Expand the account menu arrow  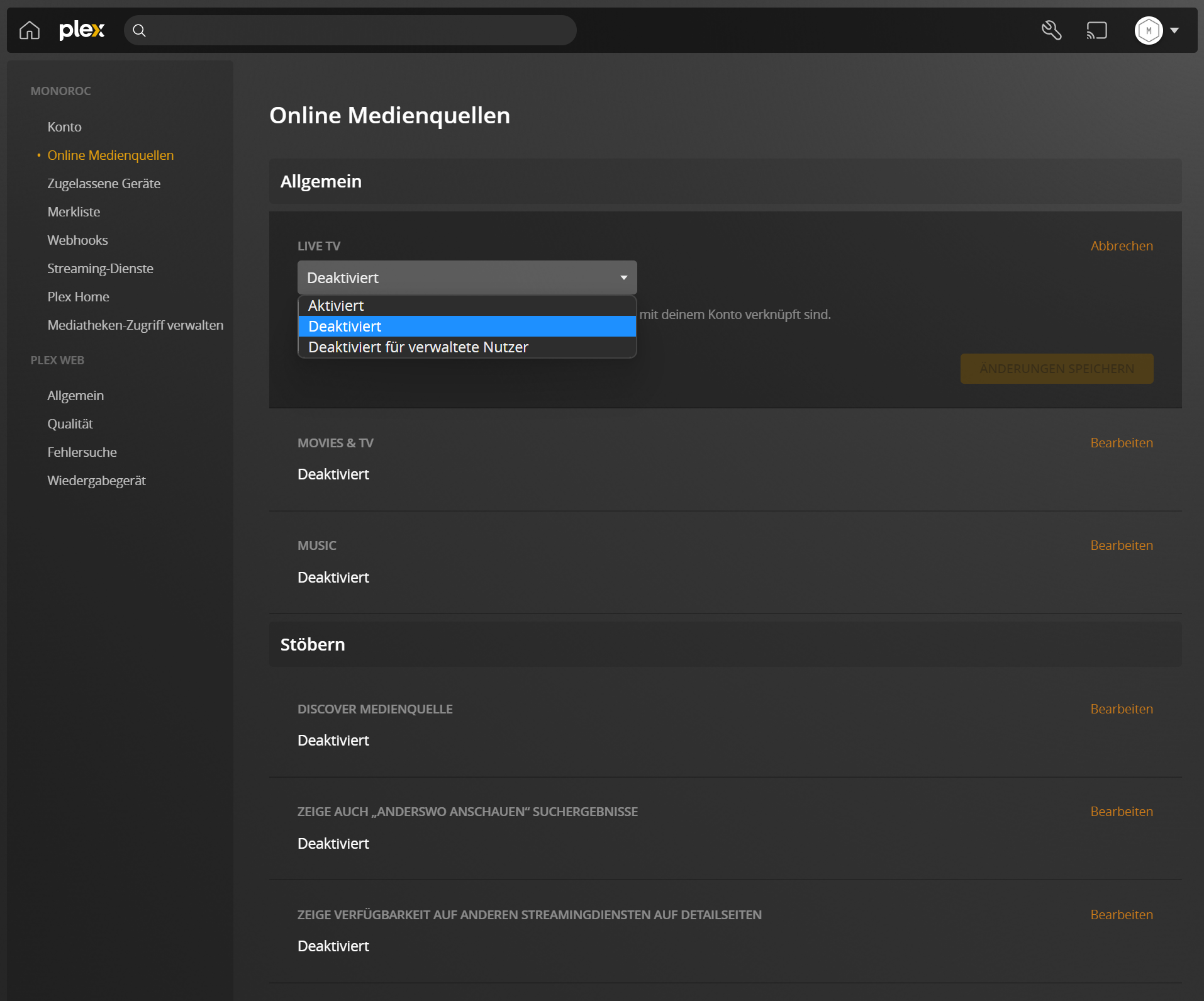pos(1174,30)
